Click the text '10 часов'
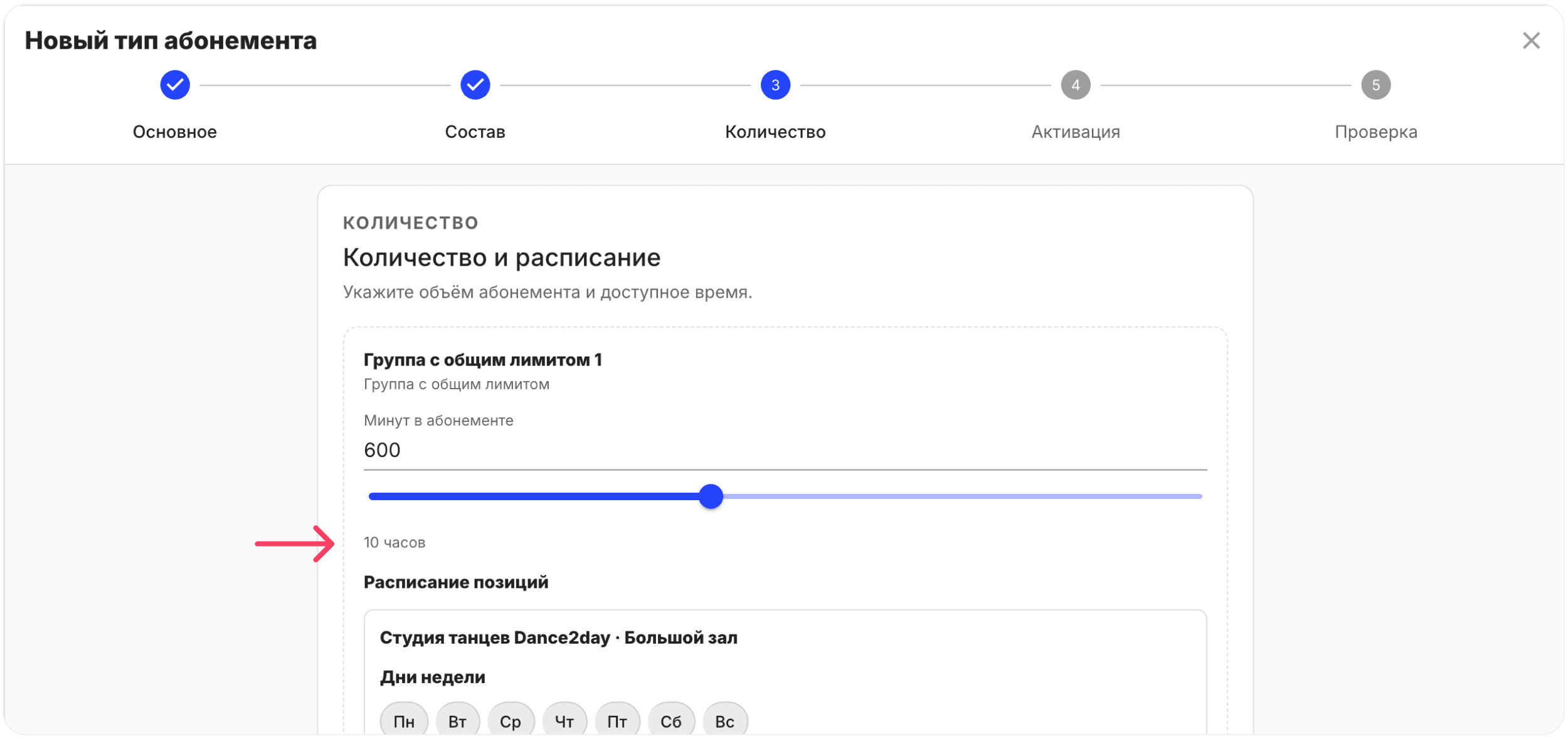 point(395,542)
